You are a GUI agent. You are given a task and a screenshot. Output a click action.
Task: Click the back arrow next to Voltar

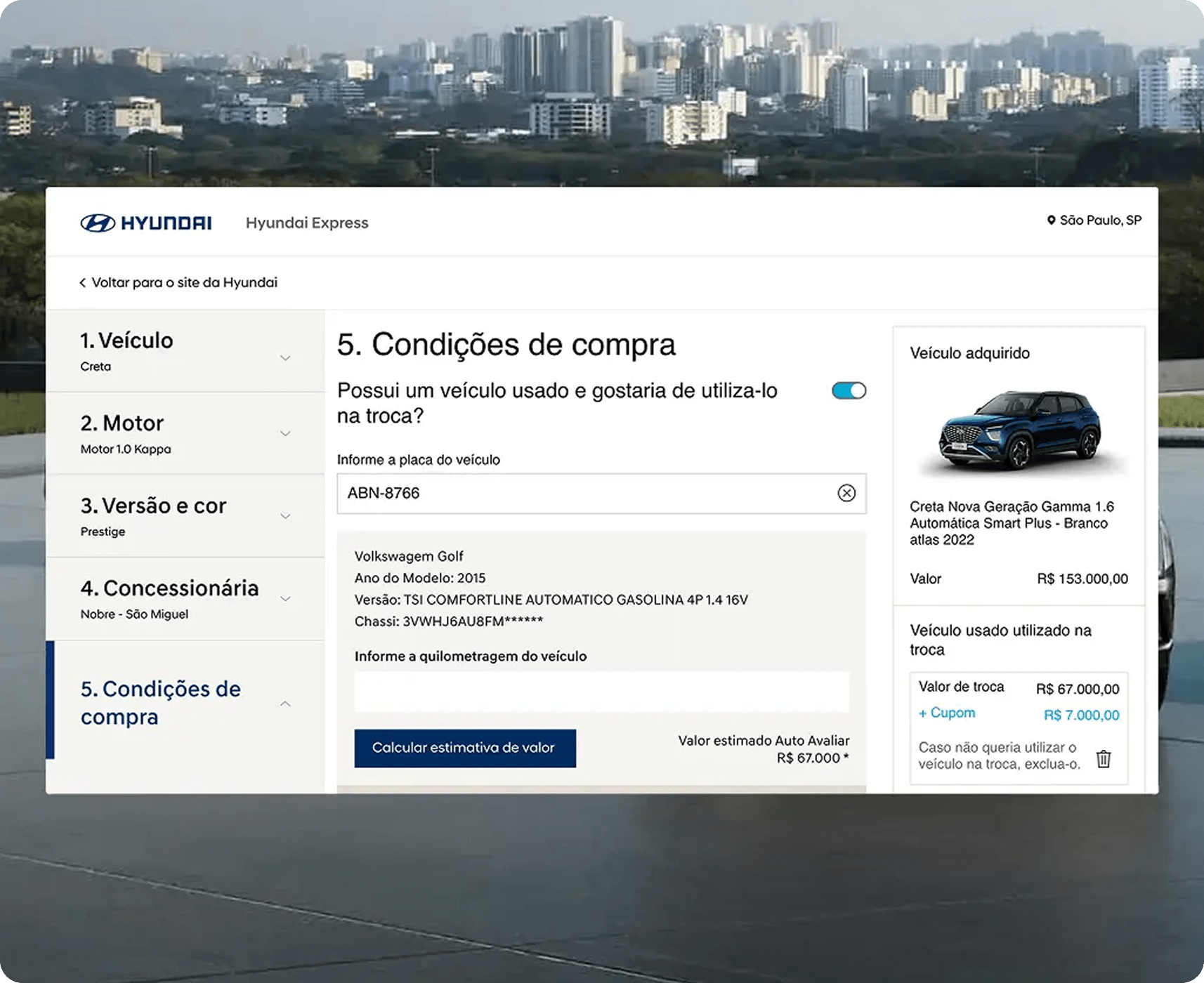83,283
